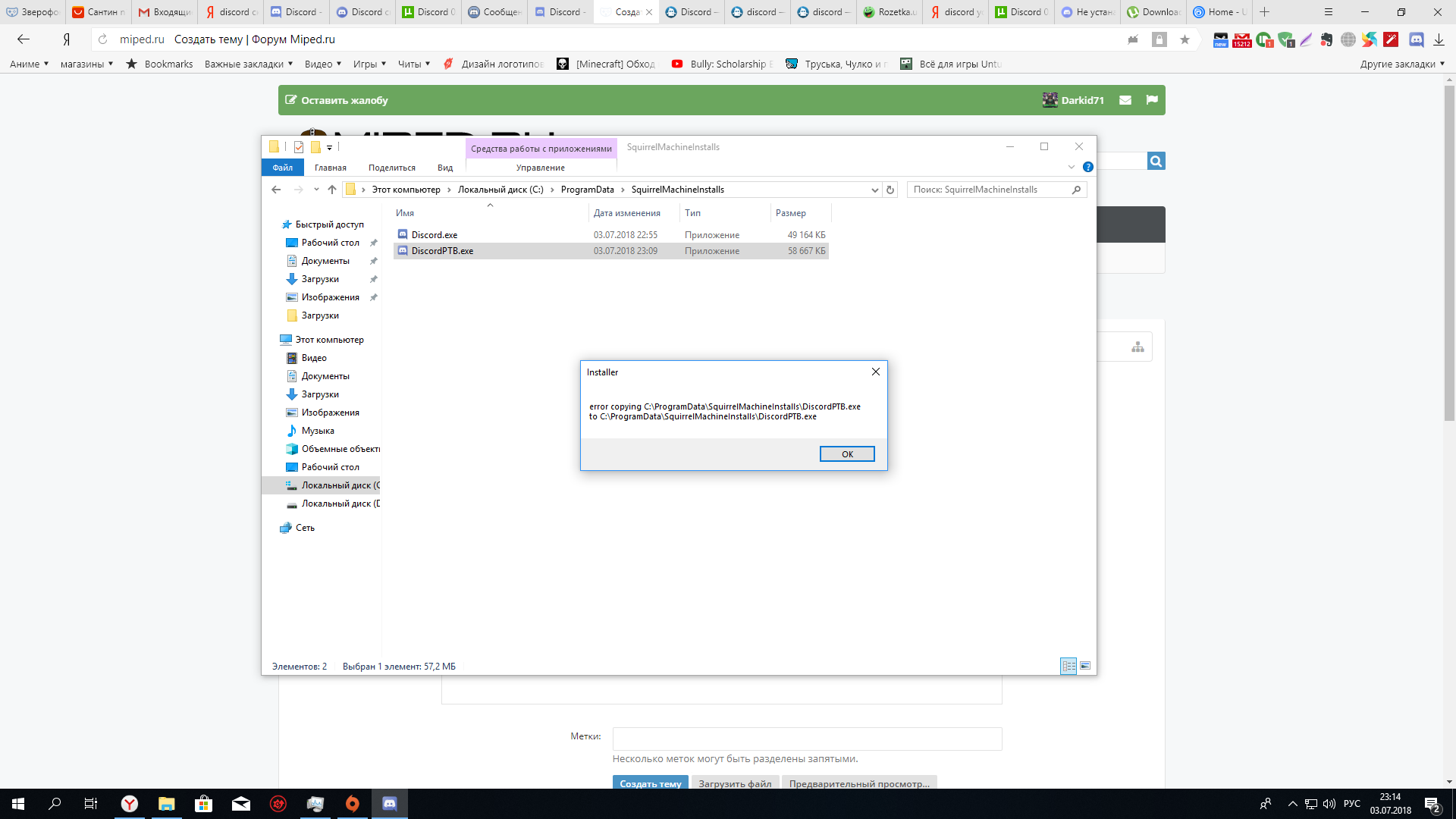
Task: Open forum messages envelope icon
Action: 1125,100
